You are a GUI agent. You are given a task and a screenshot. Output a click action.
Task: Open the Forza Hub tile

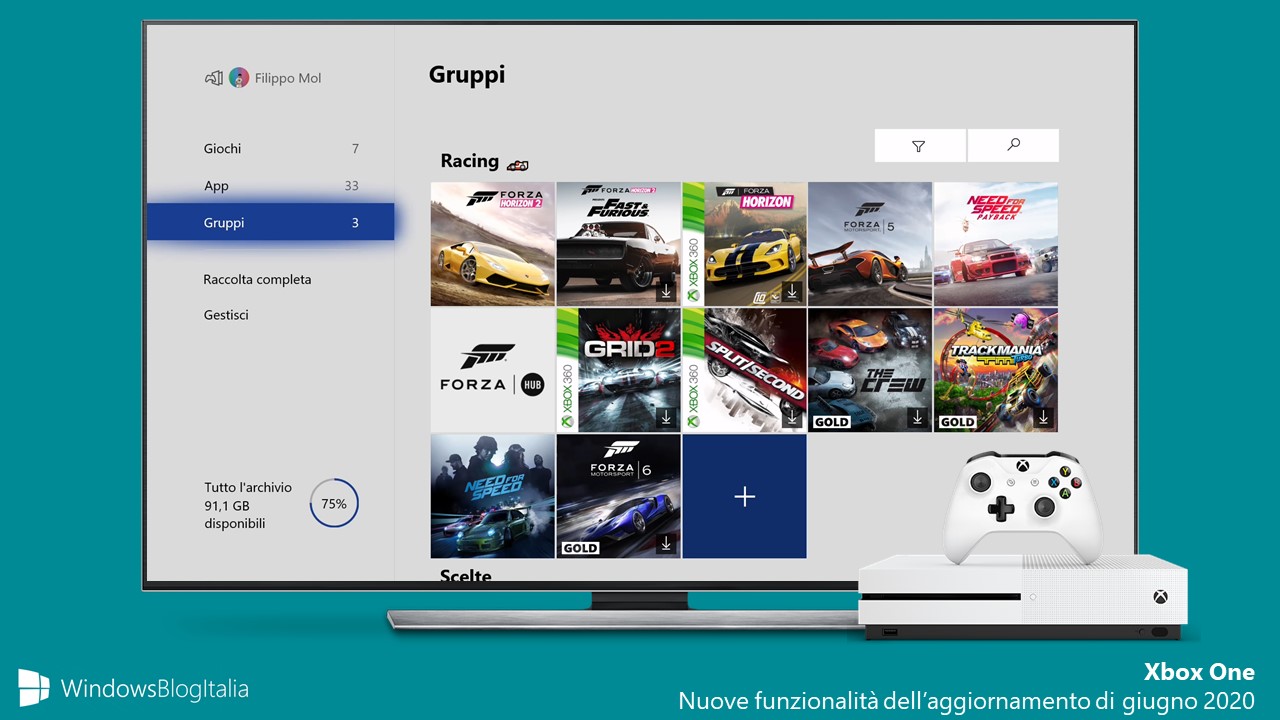(493, 370)
